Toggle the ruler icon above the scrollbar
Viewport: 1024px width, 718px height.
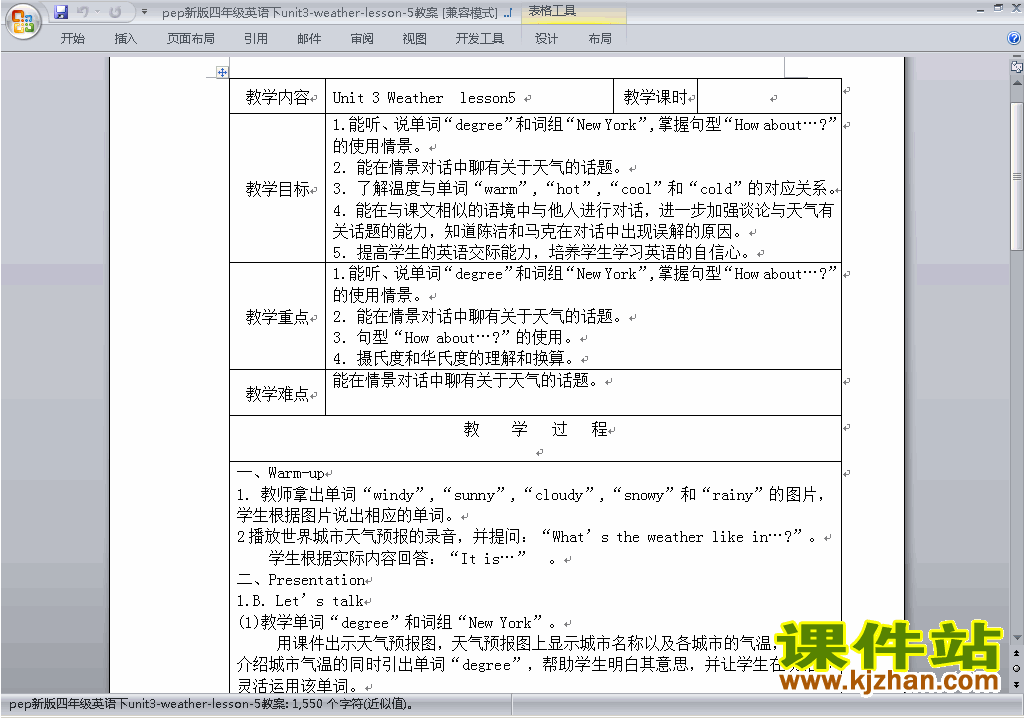point(1016,67)
